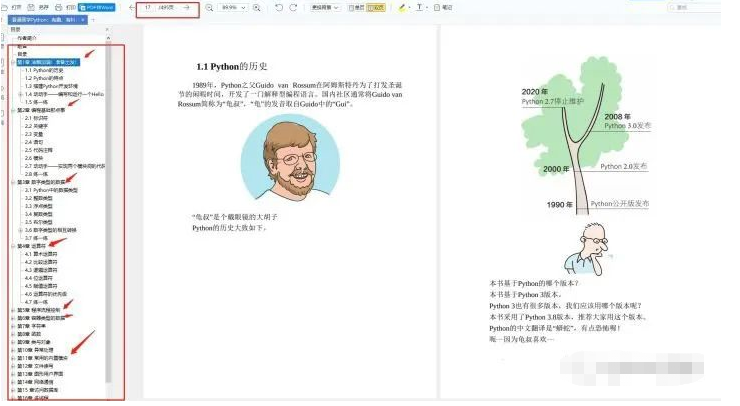Click the zoom out magnifier icon
Viewport: 740px width, 406px height.
coord(209,8)
